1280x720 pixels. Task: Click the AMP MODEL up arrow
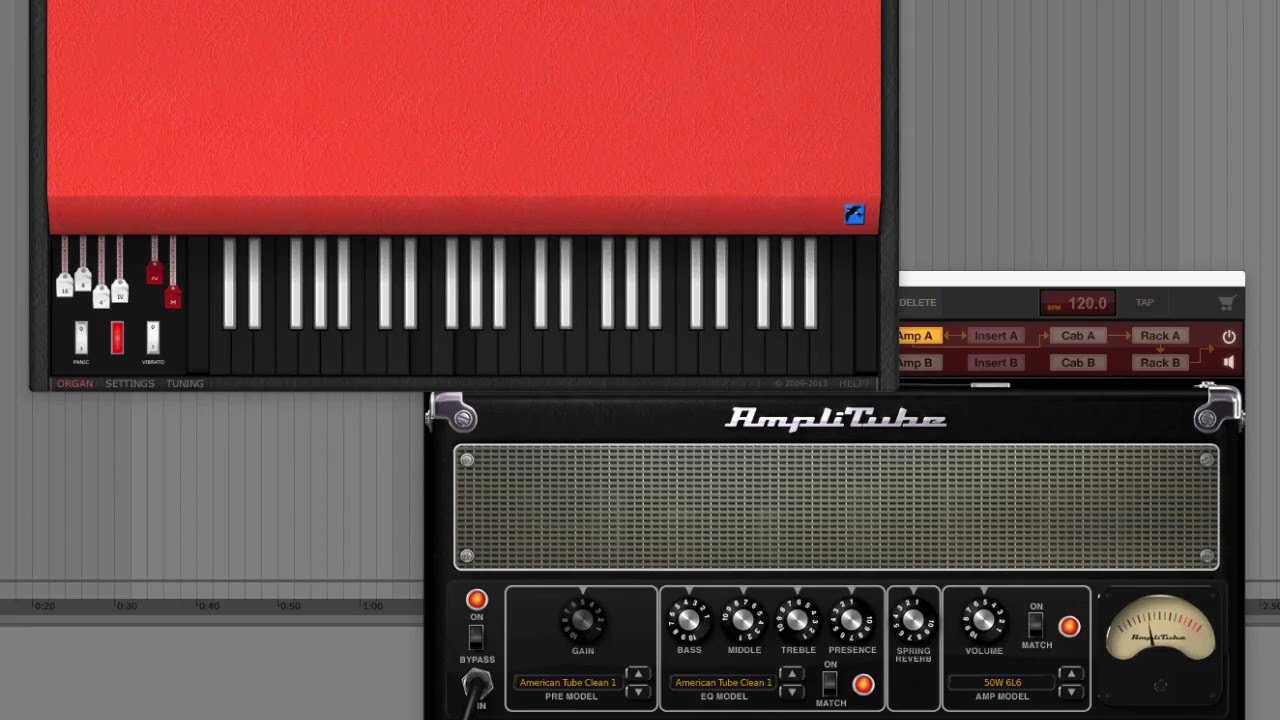click(1071, 674)
